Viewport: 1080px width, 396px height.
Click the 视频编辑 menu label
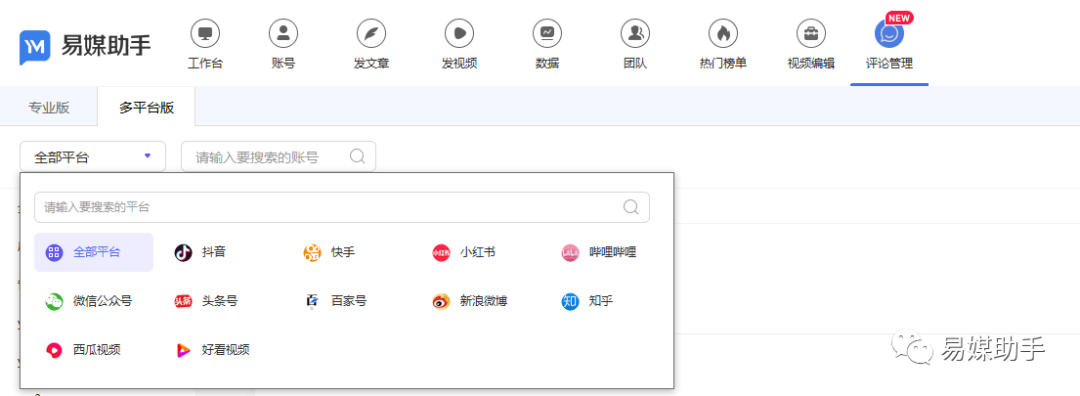811,64
